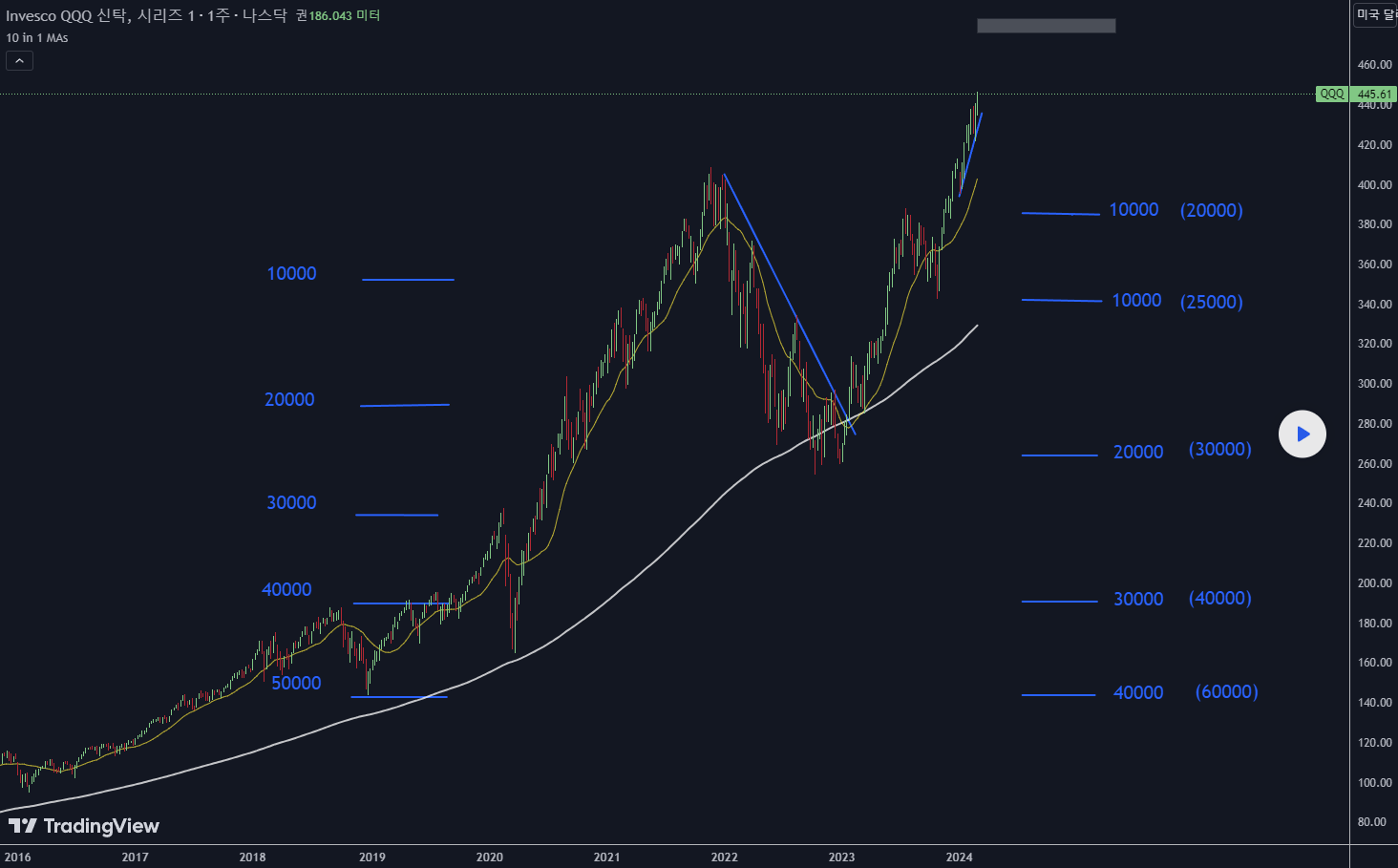The width and height of the screenshot is (1398, 868).
Task: Select the (40000) annotation
Action: point(1219,598)
